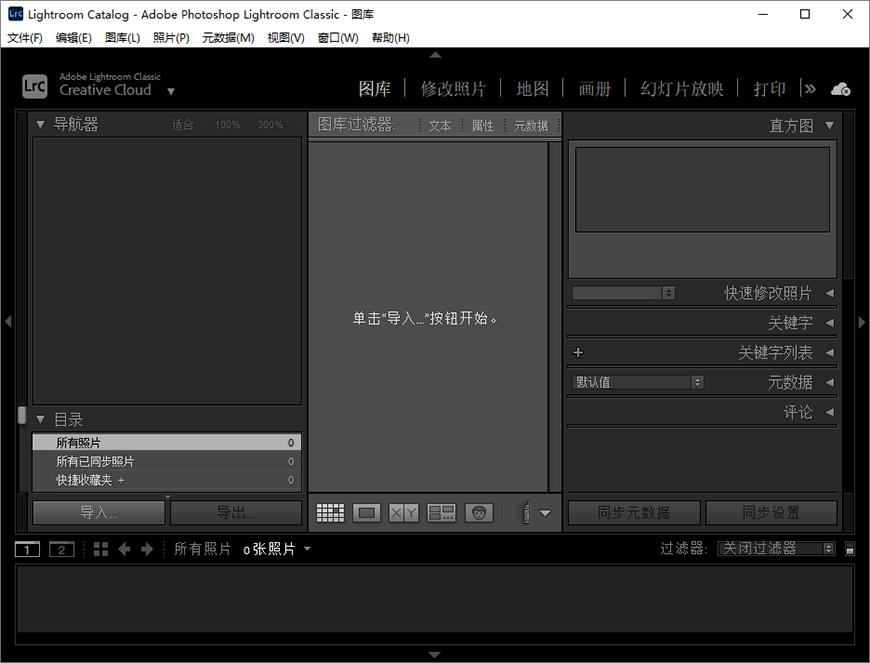Choose 元数据 library filter
The image size is (870, 663).
[x=531, y=126]
